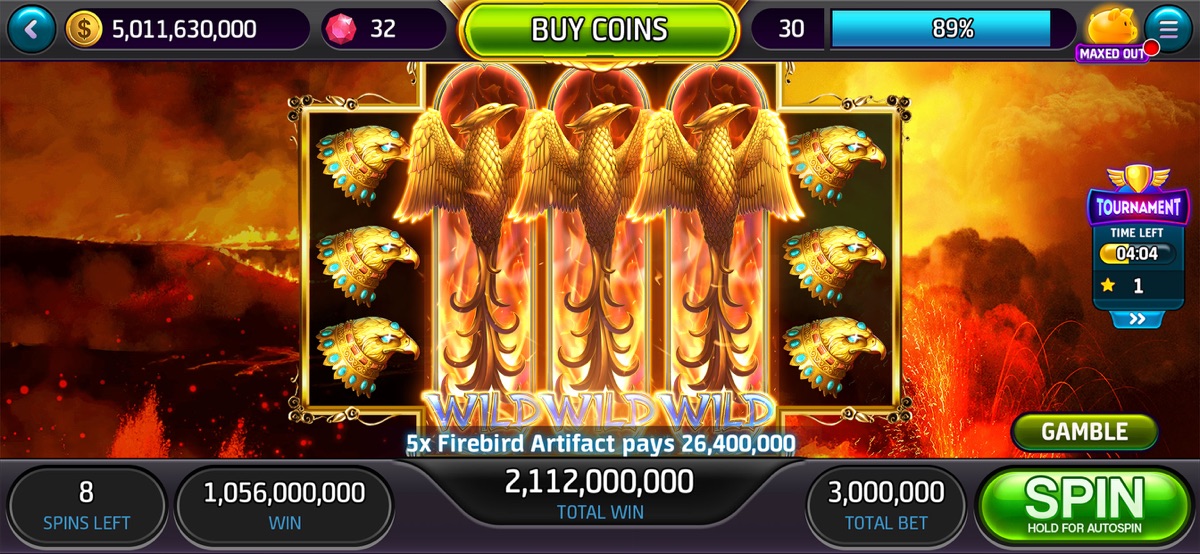Click the Maxed Out label

click(x=1112, y=53)
